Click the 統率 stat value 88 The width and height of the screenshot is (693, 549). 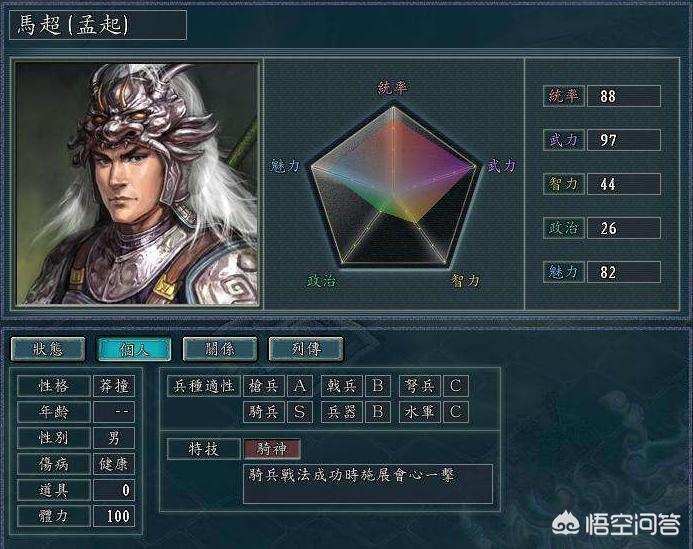tap(624, 96)
